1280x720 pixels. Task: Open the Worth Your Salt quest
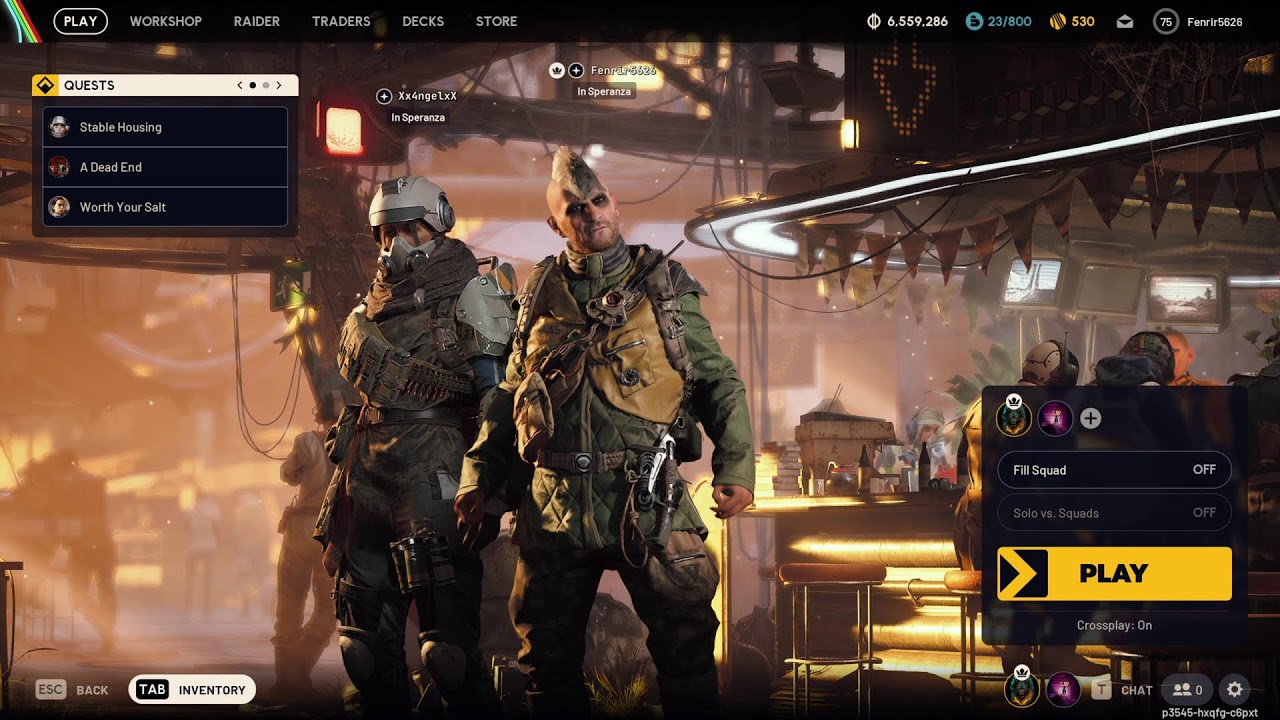click(x=165, y=207)
